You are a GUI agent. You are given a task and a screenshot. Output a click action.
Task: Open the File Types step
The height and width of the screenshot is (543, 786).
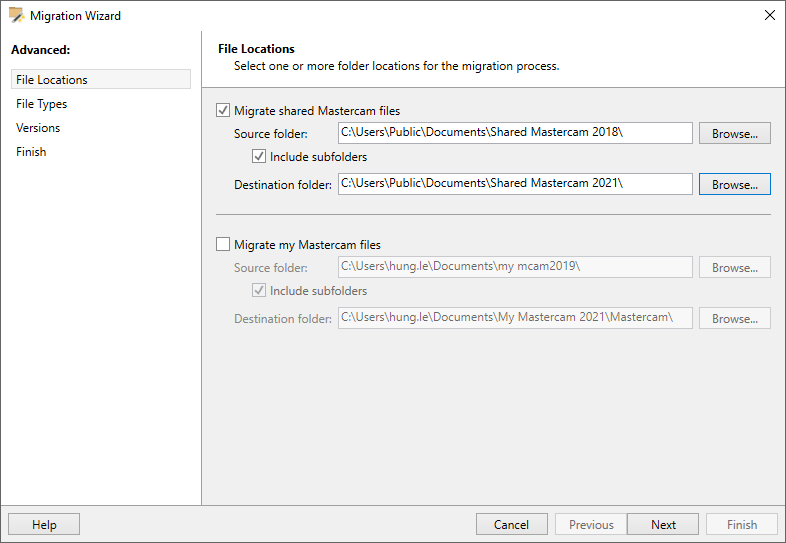coord(42,103)
